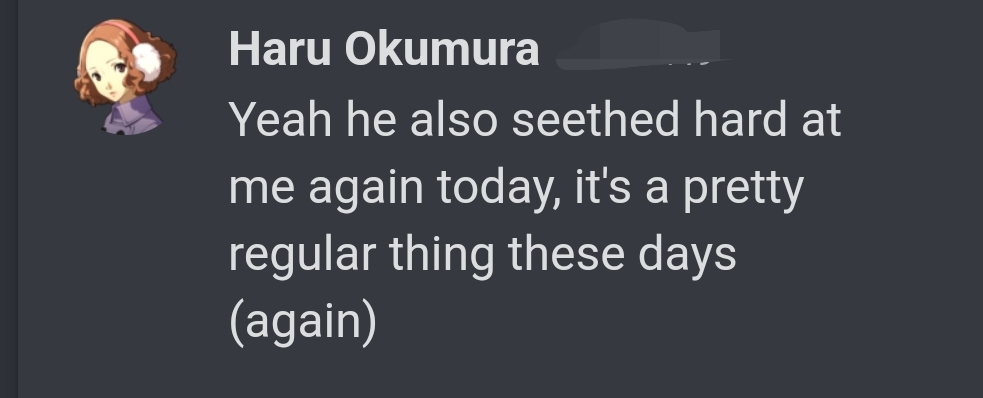Click the dark sidebar strip at left edge
Screen dimensions: 983x398
click(9, 199)
